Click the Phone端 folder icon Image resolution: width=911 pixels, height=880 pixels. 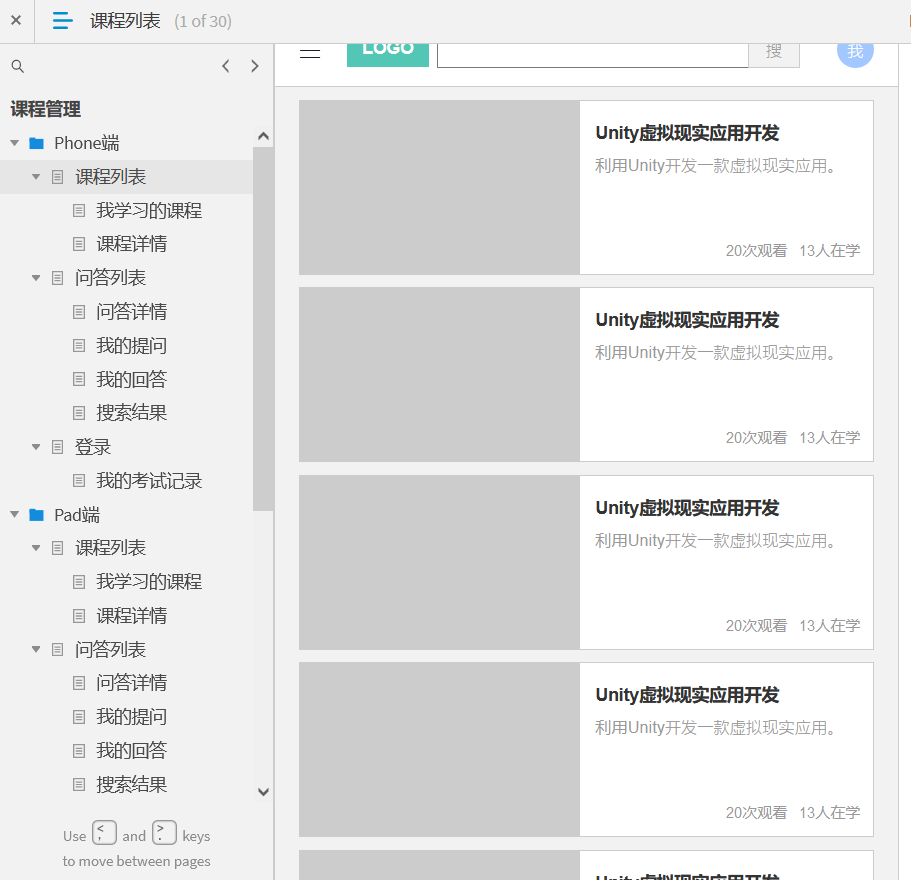pos(37,143)
